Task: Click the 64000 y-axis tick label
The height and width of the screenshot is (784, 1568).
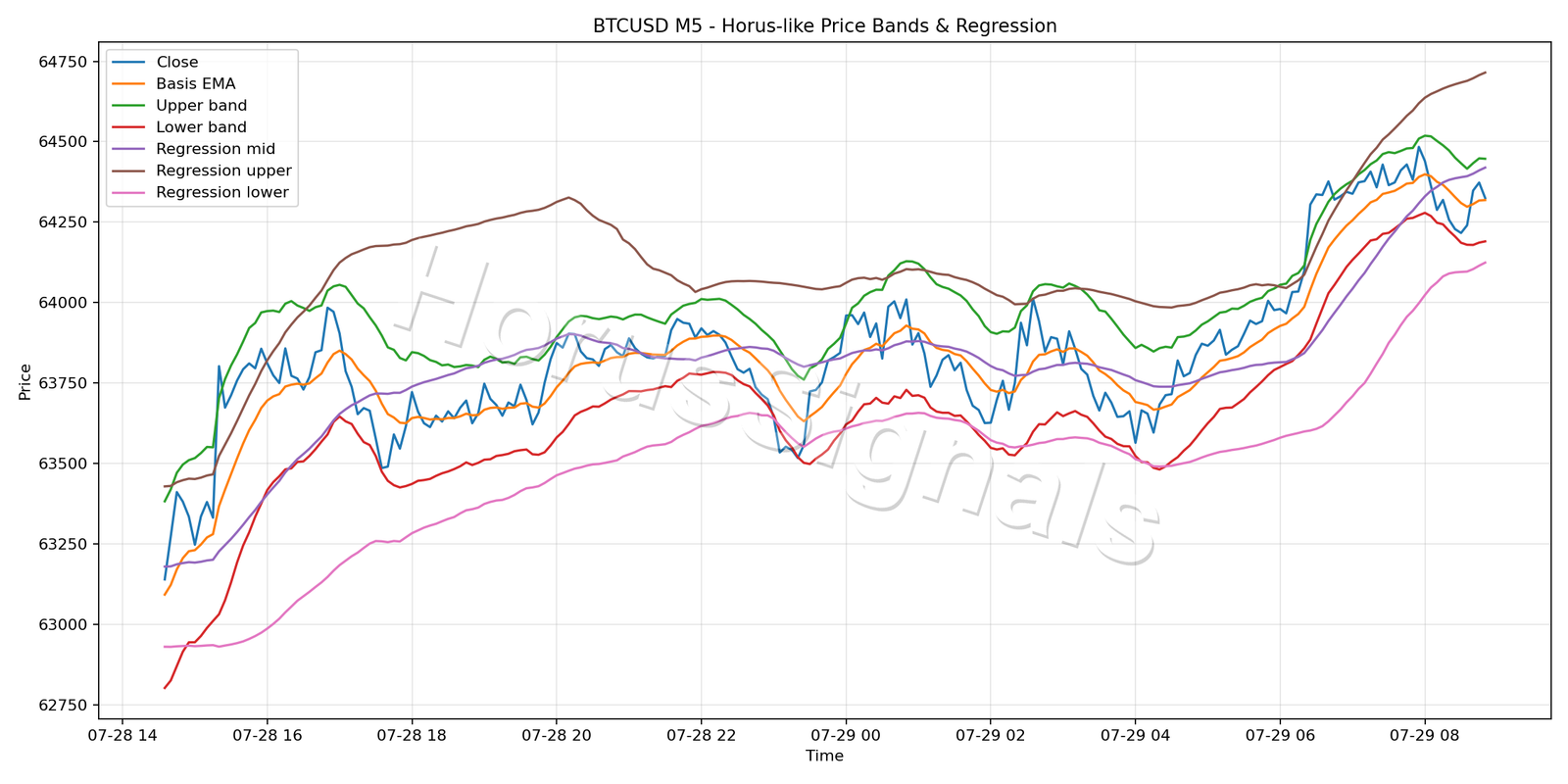Action: pyautogui.click(x=65, y=303)
